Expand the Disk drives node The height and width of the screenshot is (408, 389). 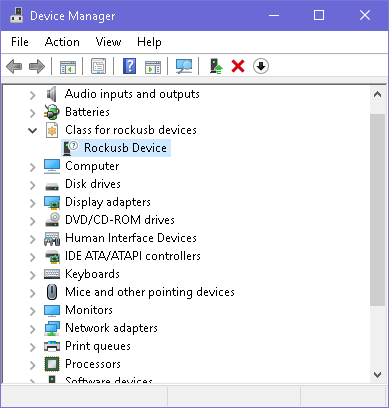[32, 185]
